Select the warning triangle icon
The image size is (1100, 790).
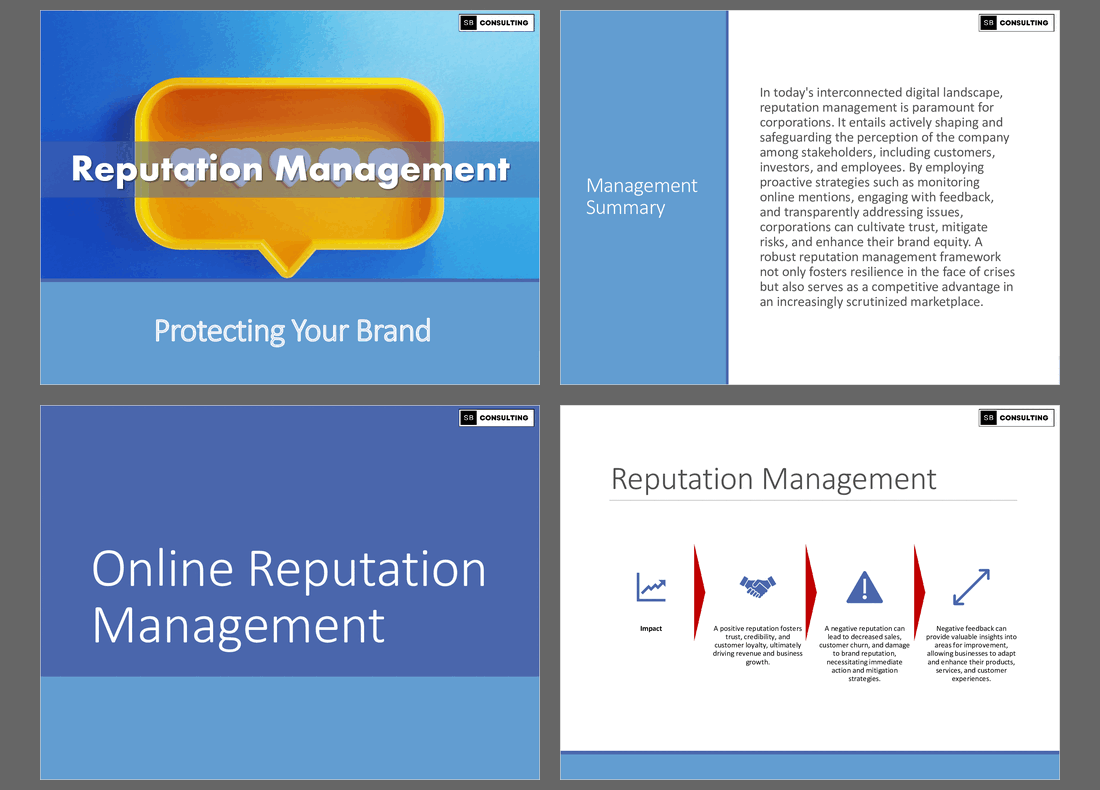pos(864,589)
